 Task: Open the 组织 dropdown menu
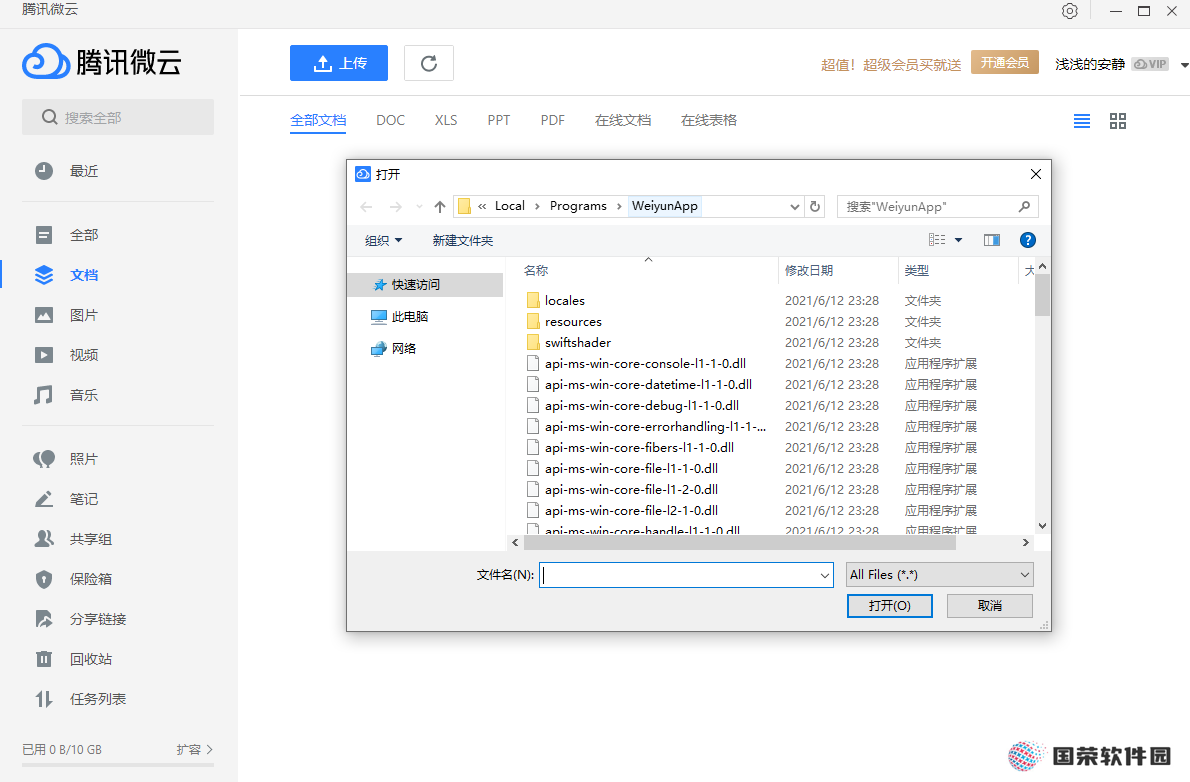tap(383, 241)
